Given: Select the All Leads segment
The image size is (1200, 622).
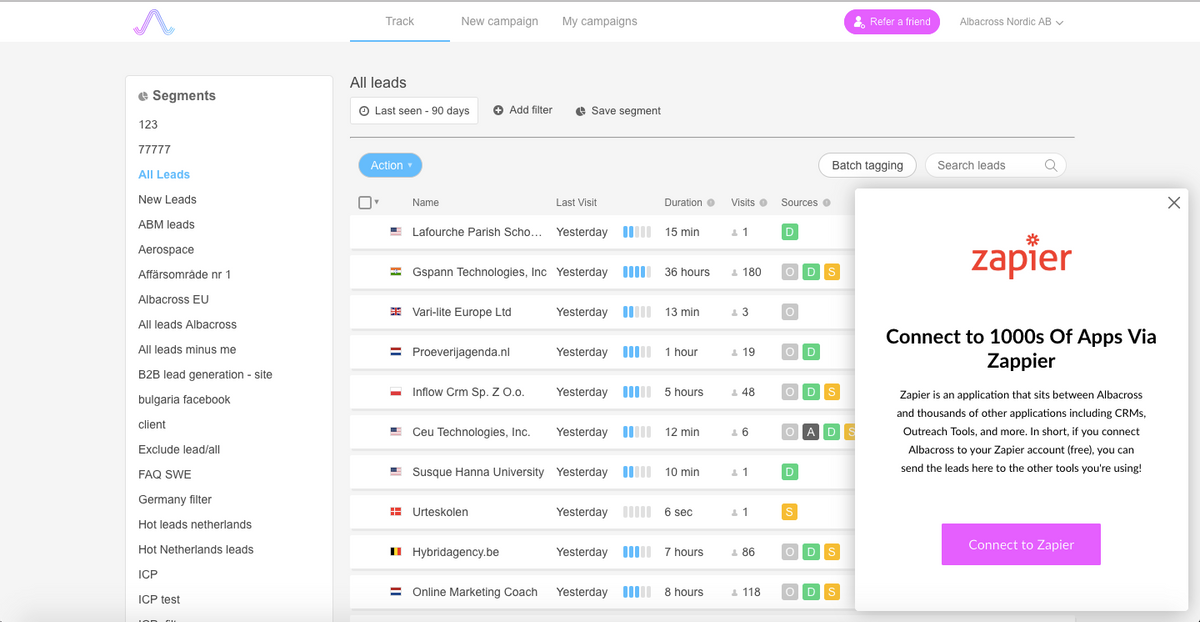Looking at the screenshot, I should point(164,175).
